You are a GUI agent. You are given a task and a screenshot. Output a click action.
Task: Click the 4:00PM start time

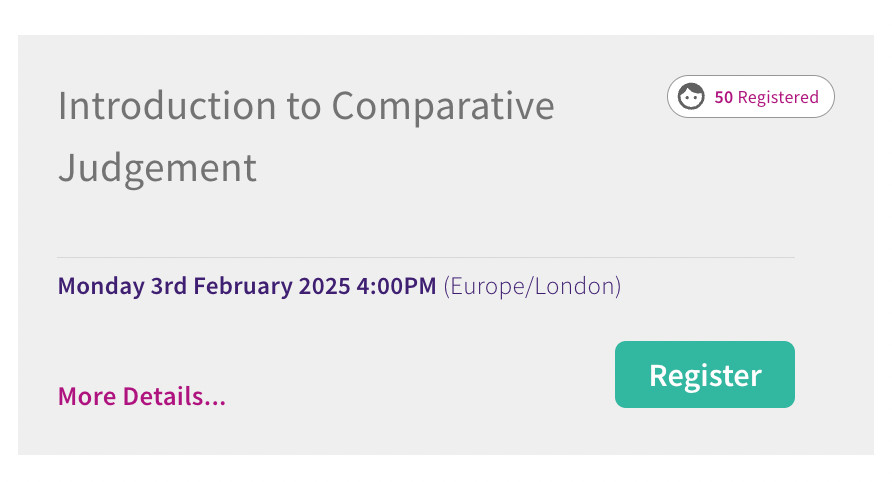click(x=396, y=286)
